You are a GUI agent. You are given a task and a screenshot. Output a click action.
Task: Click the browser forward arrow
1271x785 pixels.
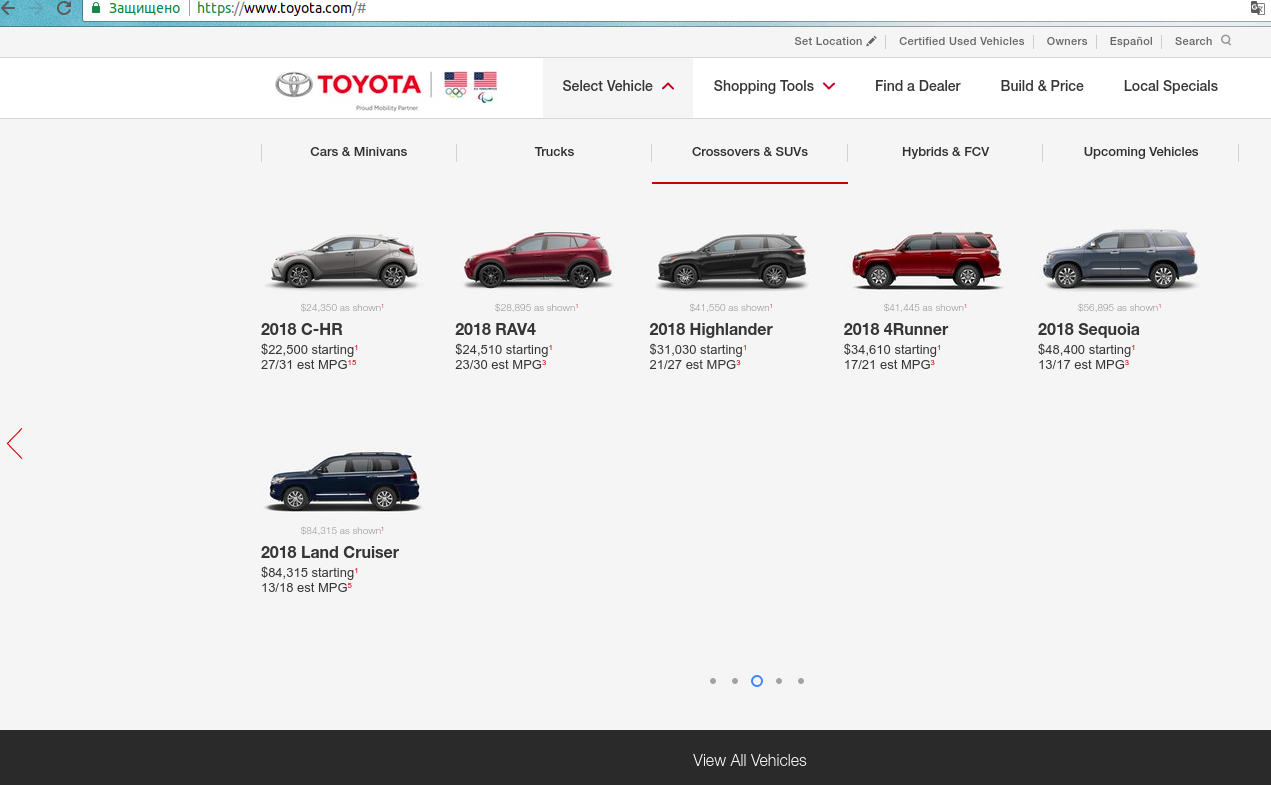pos(36,8)
